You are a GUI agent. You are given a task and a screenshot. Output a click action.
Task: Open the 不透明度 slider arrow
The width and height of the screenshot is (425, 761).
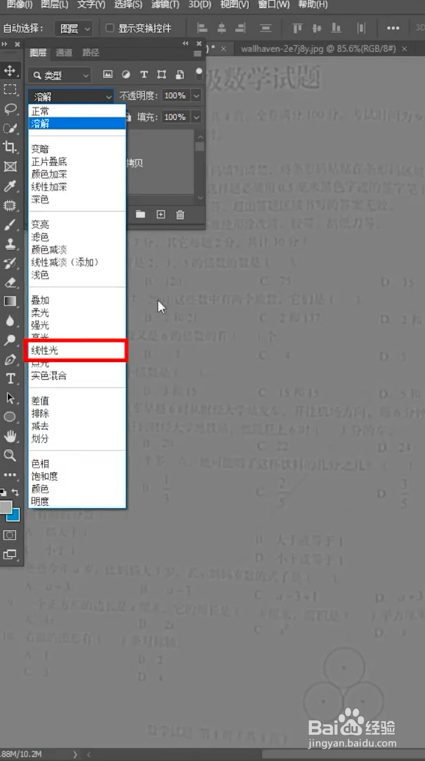click(x=196, y=96)
